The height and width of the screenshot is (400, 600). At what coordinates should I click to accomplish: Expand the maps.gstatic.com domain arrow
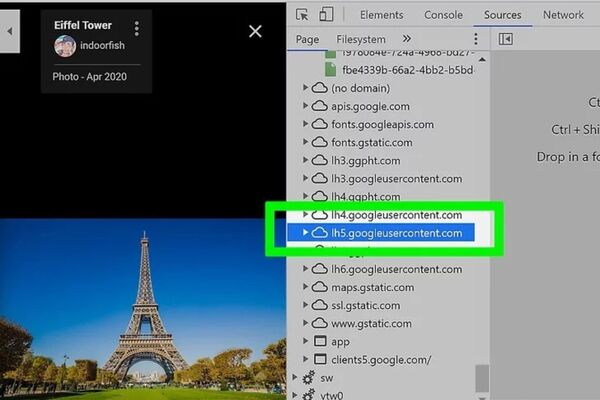coord(306,287)
